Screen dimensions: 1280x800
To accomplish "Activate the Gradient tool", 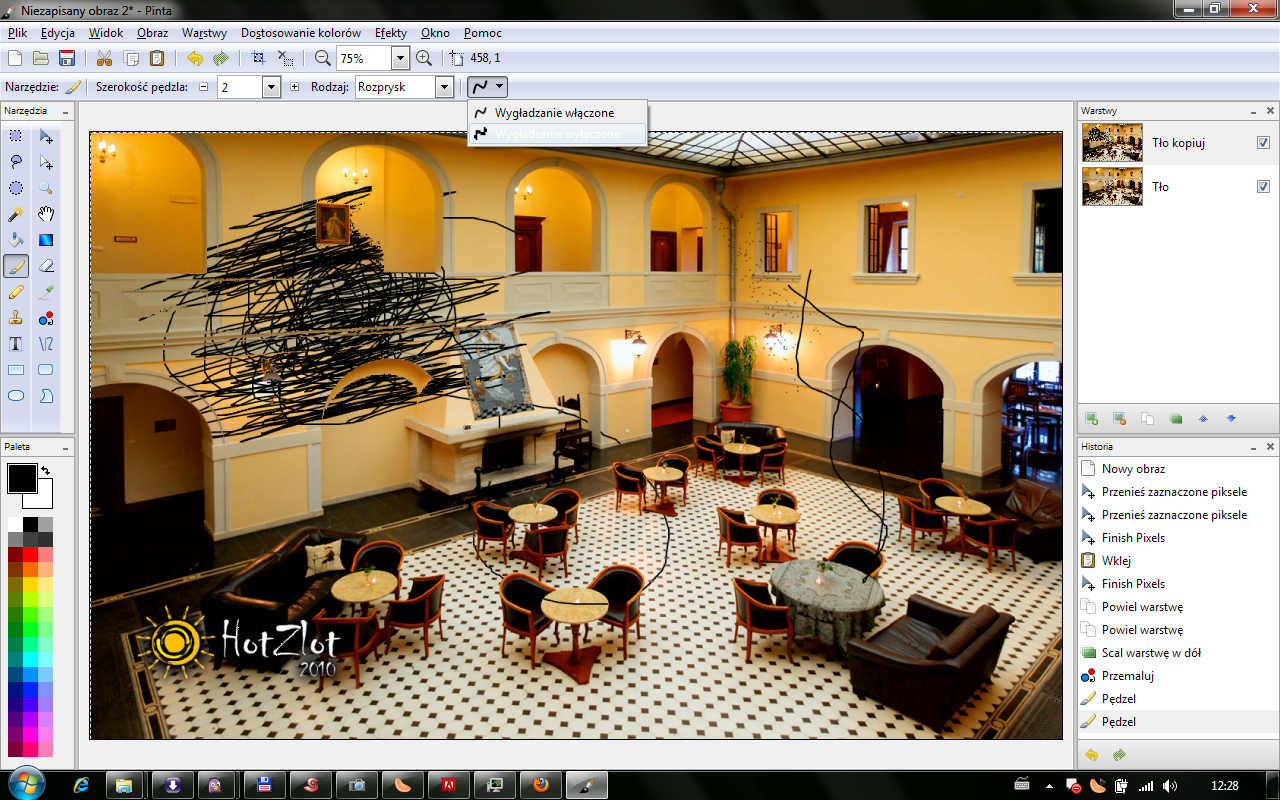I will point(46,240).
